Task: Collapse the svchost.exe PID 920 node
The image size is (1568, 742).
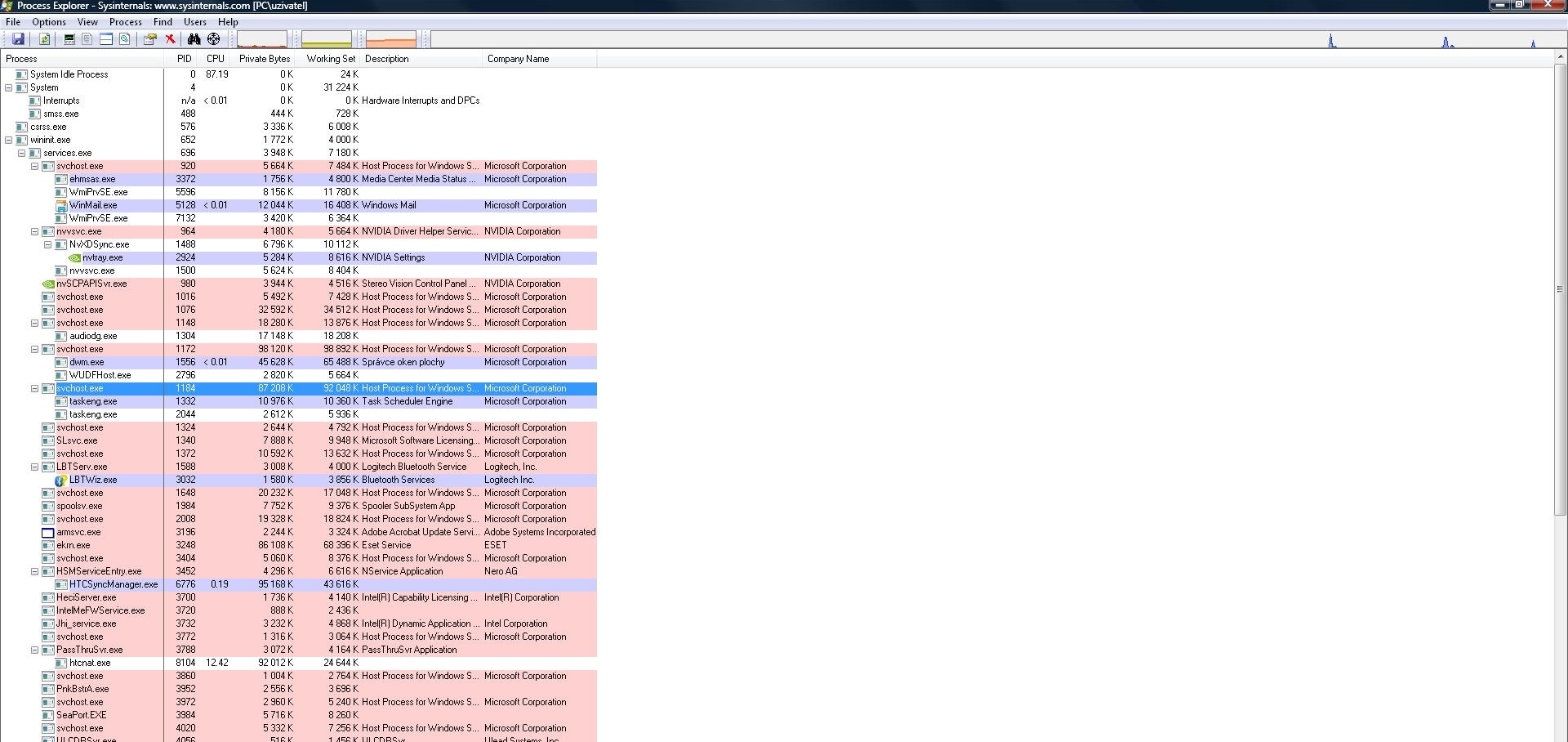Action: tap(35, 166)
